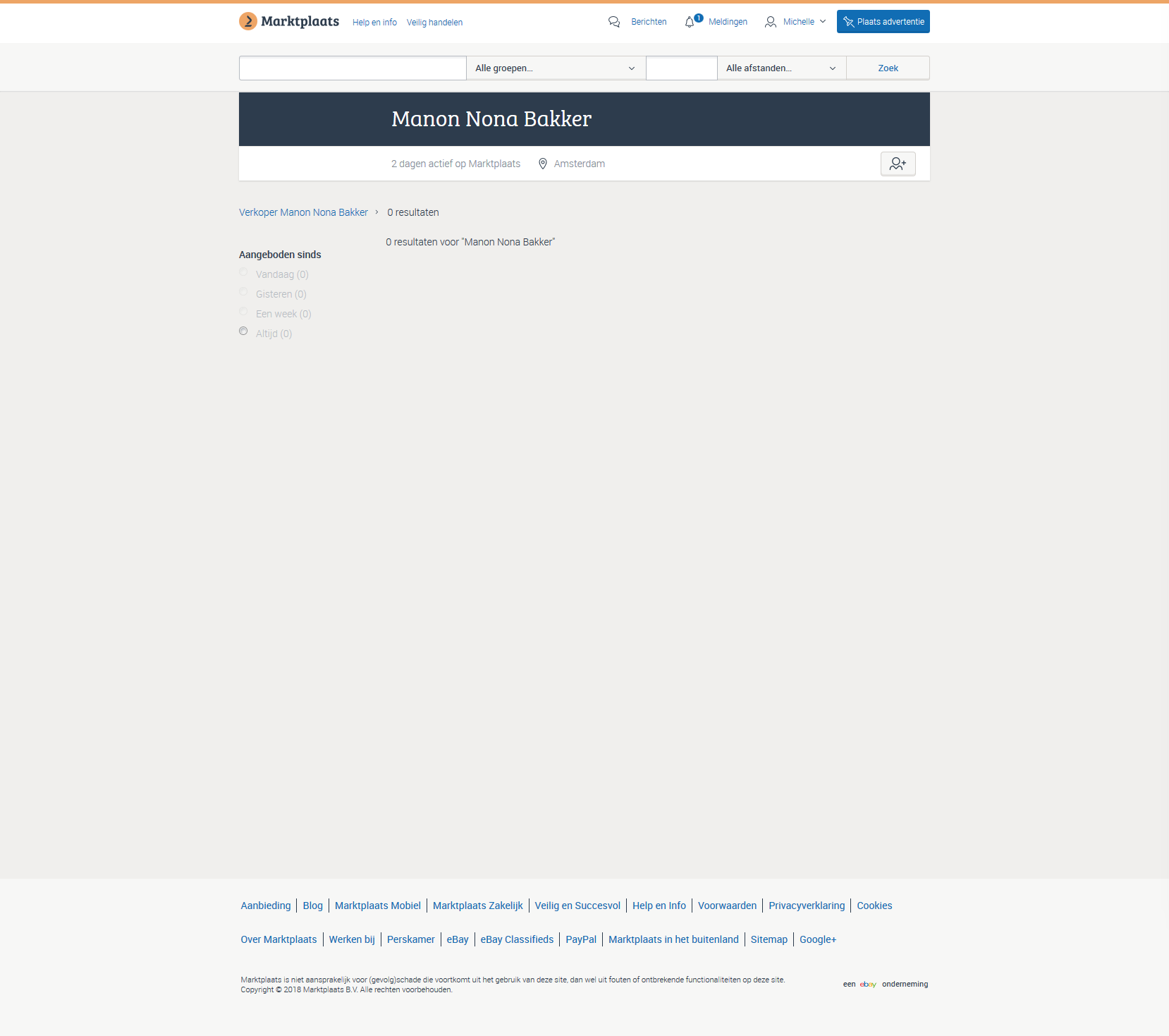The width and height of the screenshot is (1169, 1036).
Task: Click the Manon Nona Bakker heading
Action: point(491,118)
